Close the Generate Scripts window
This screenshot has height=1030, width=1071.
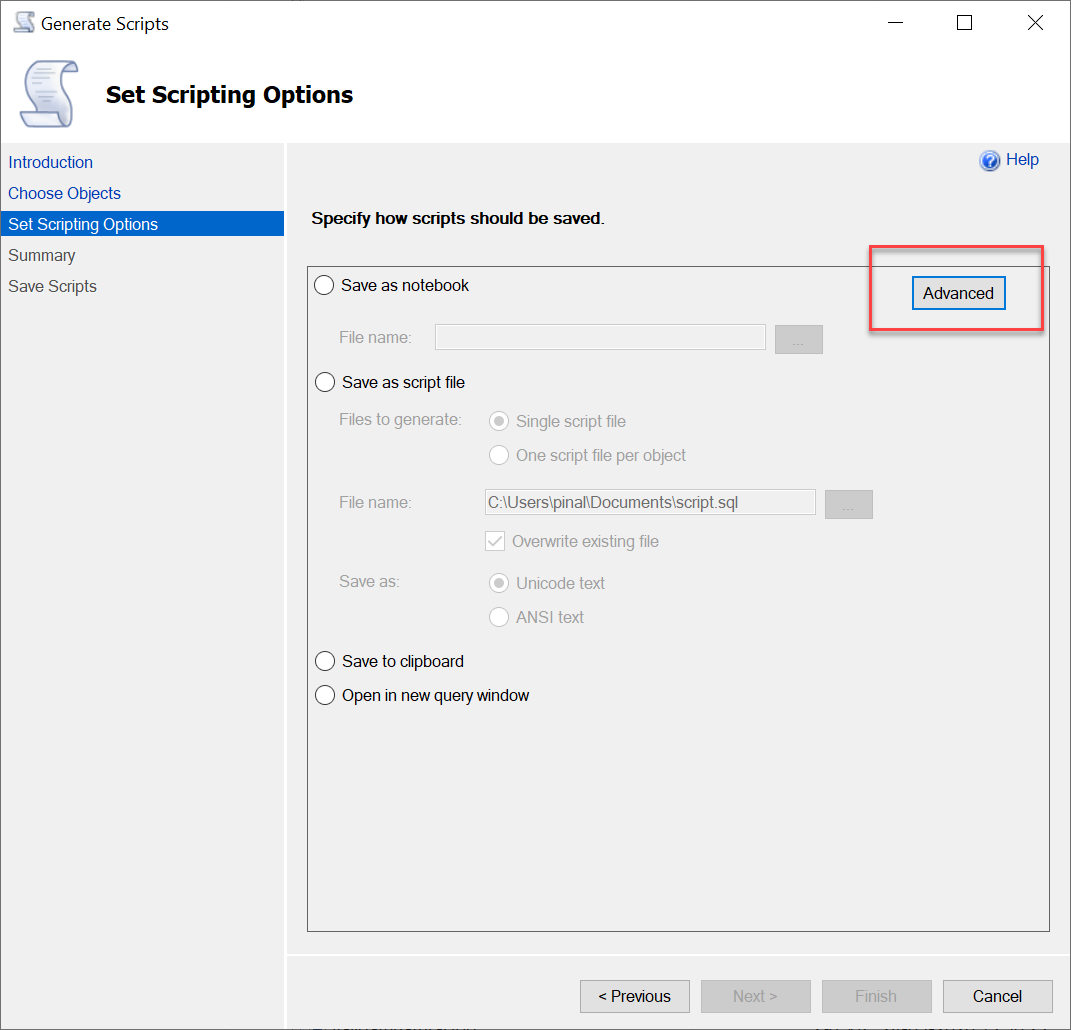click(1035, 23)
